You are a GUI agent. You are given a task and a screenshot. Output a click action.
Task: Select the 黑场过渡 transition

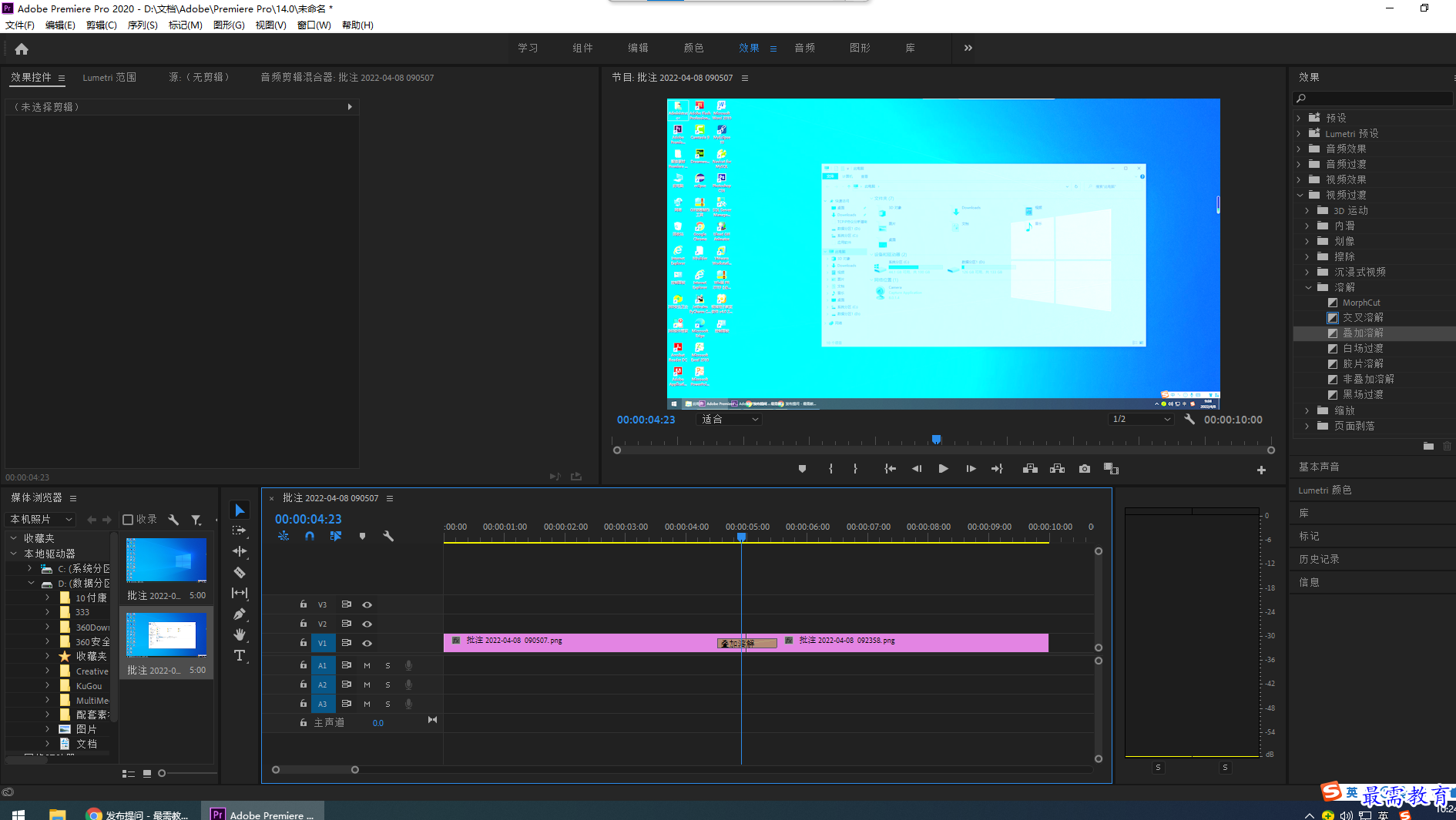(1363, 395)
